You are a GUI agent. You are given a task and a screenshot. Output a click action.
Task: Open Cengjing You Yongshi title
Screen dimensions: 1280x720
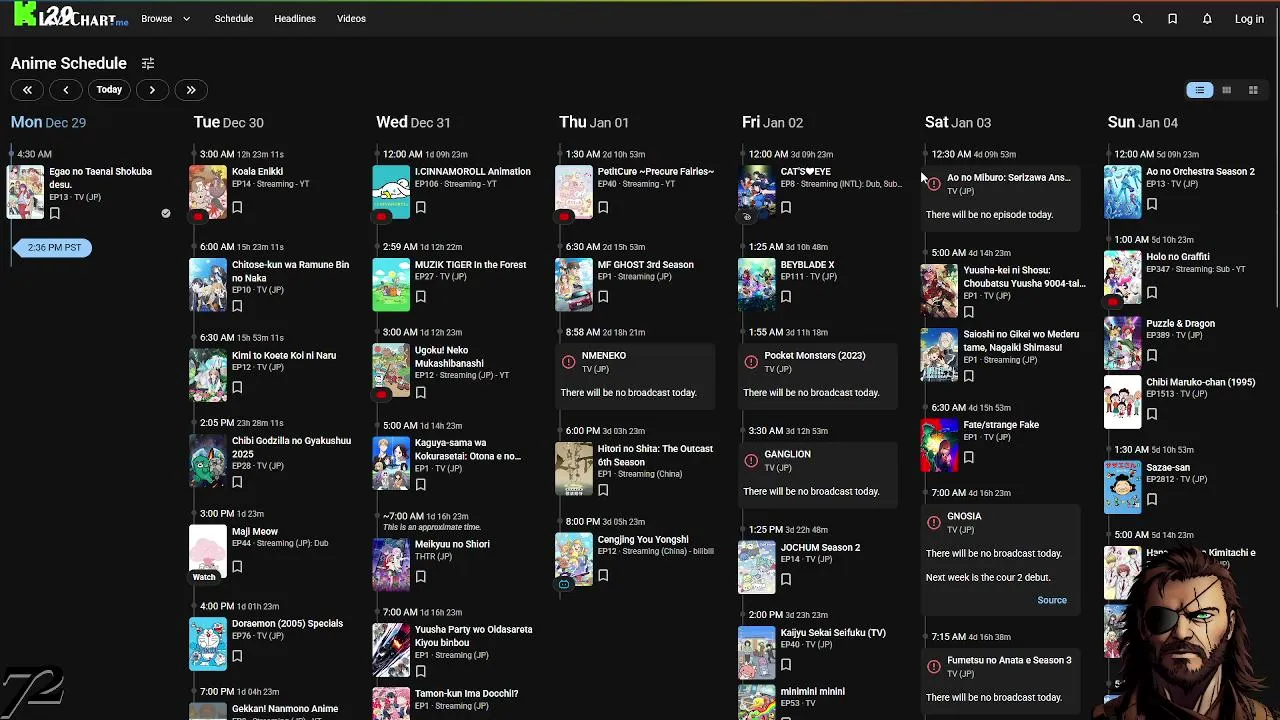coord(642,539)
